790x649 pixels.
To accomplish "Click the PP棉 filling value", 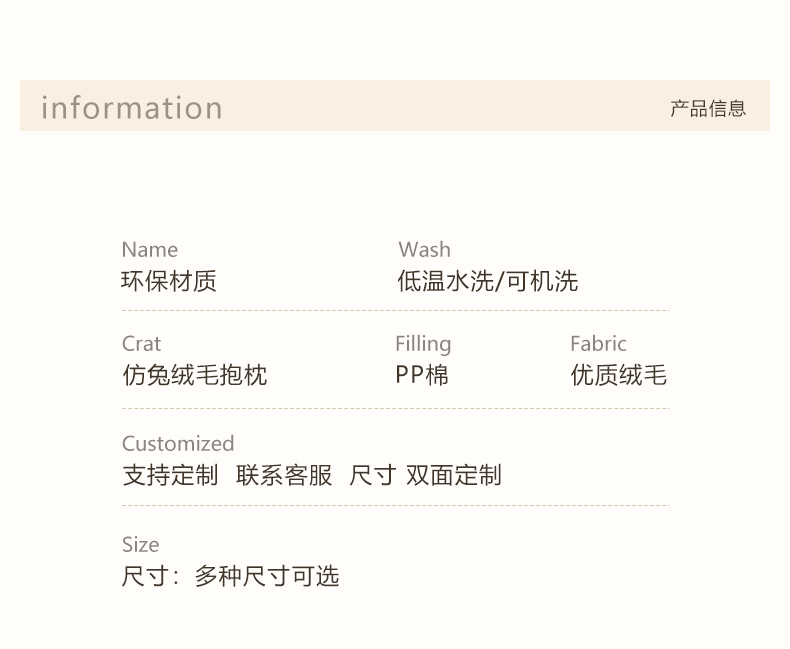I will click(422, 375).
